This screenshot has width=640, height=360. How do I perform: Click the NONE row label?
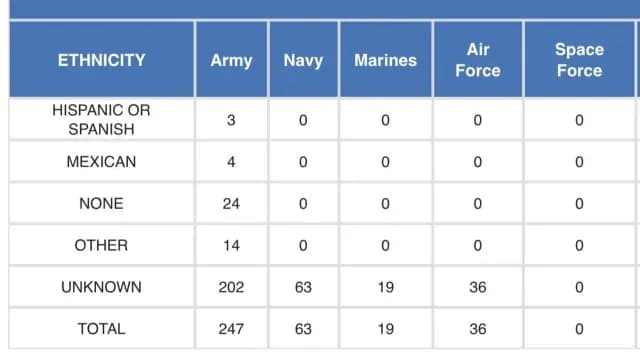(x=101, y=204)
